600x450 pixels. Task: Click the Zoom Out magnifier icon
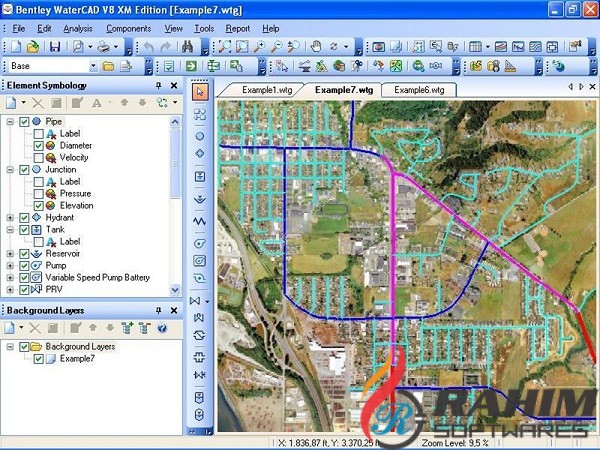click(276, 47)
